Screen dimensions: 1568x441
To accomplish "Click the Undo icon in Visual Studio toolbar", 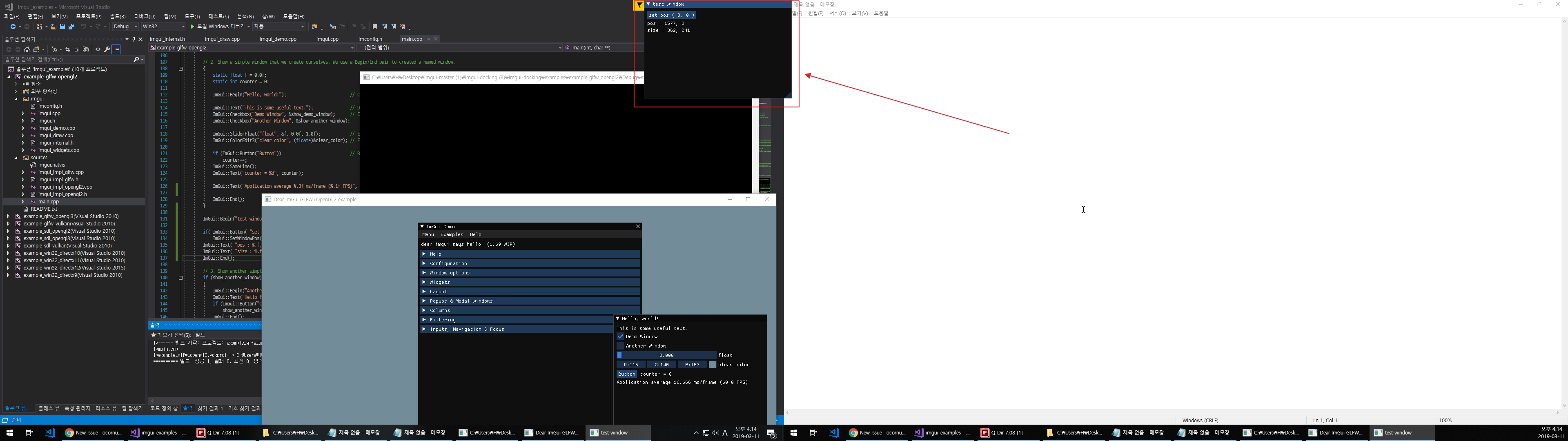I will (84, 26).
